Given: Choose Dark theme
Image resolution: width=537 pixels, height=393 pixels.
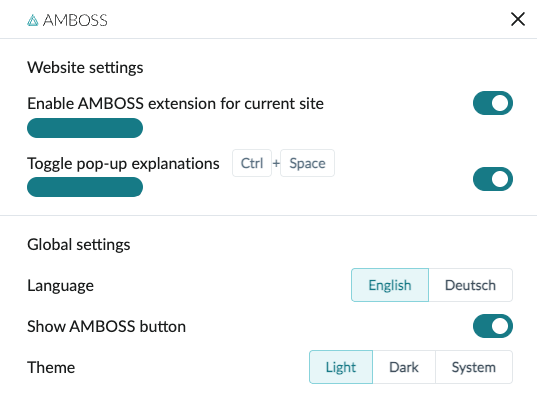Looking at the screenshot, I should 404,367.
